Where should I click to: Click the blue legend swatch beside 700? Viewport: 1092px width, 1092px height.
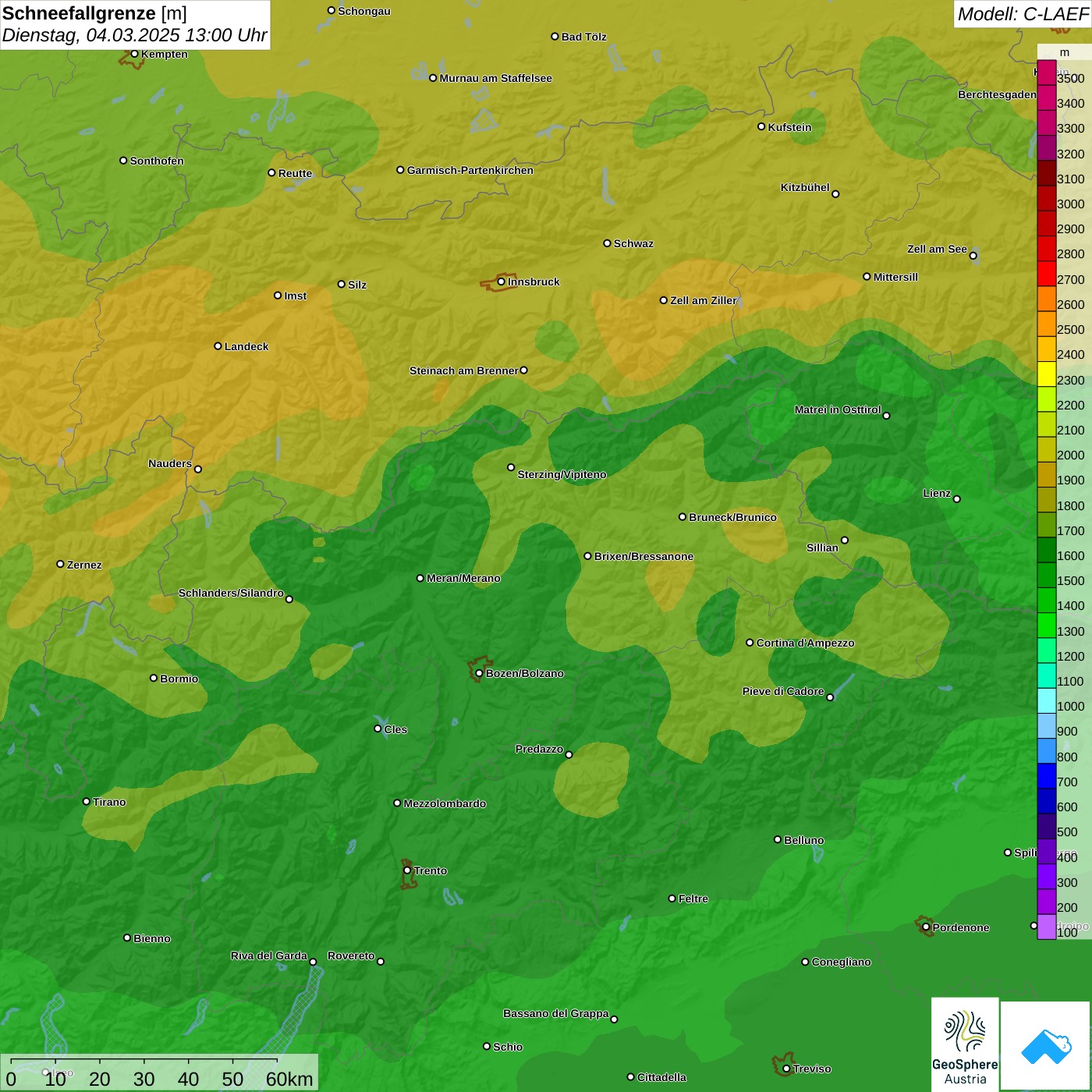click(x=1047, y=776)
